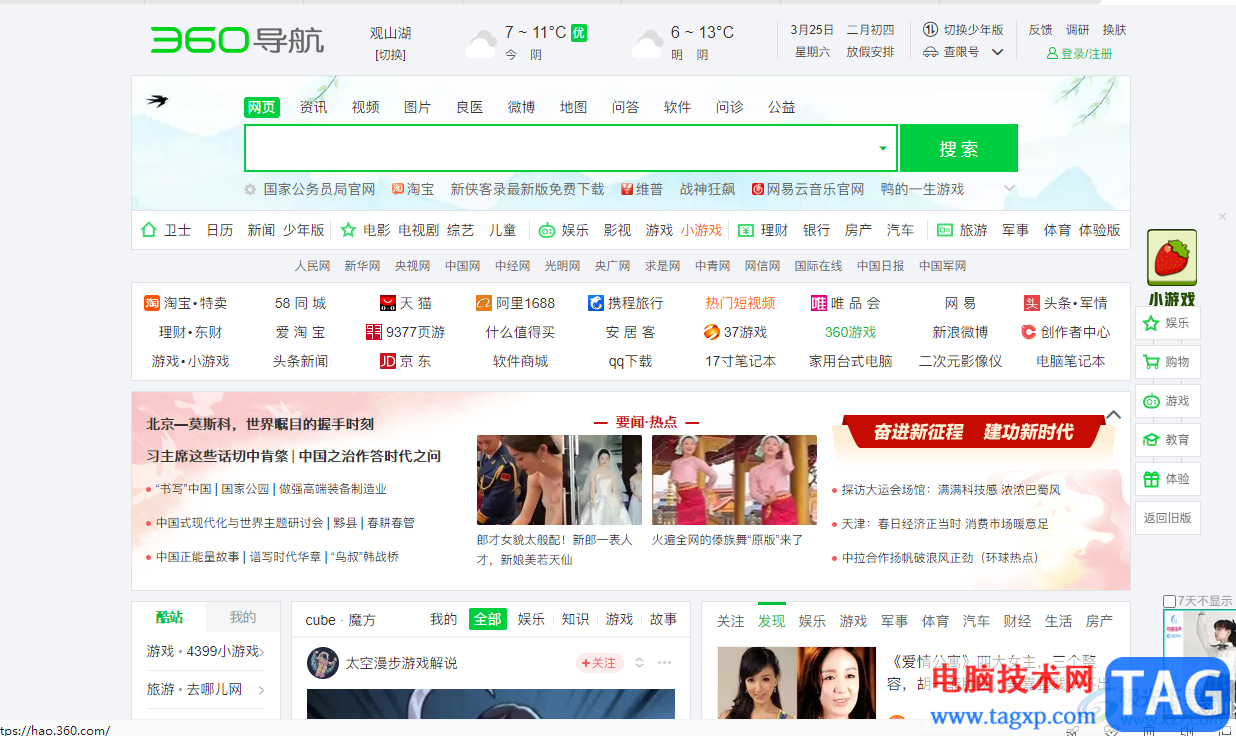The width and height of the screenshot is (1236, 736).
Task: Click the 卫士 home icon
Action: [149, 230]
